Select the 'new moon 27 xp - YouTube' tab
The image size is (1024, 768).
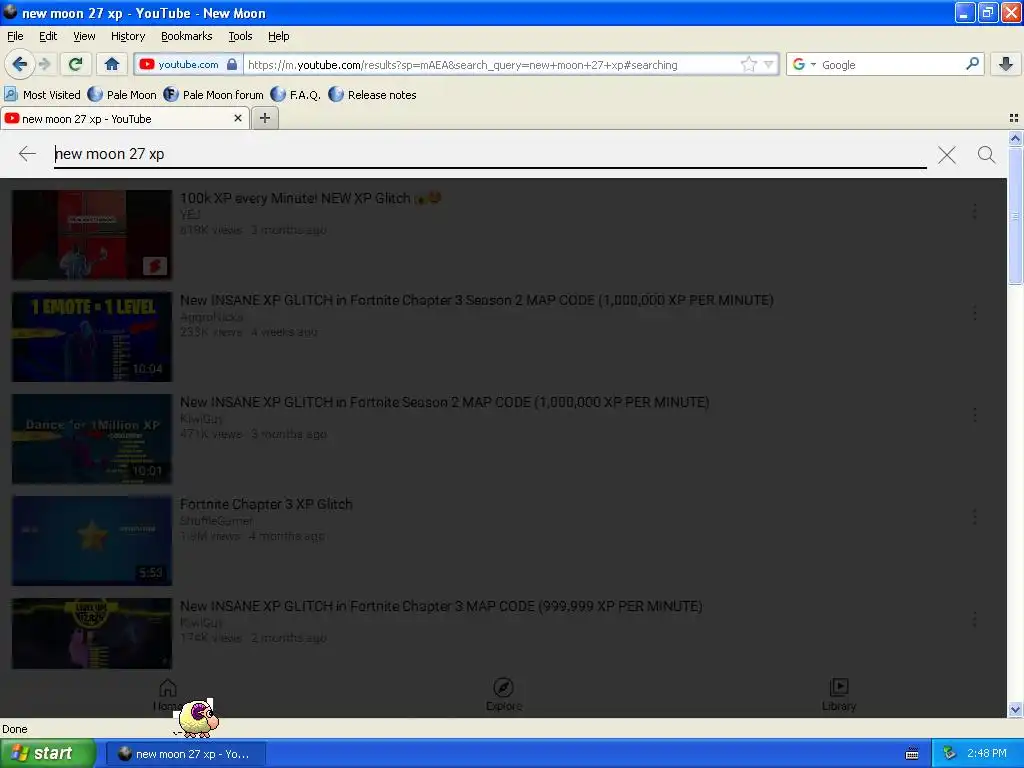pos(124,119)
